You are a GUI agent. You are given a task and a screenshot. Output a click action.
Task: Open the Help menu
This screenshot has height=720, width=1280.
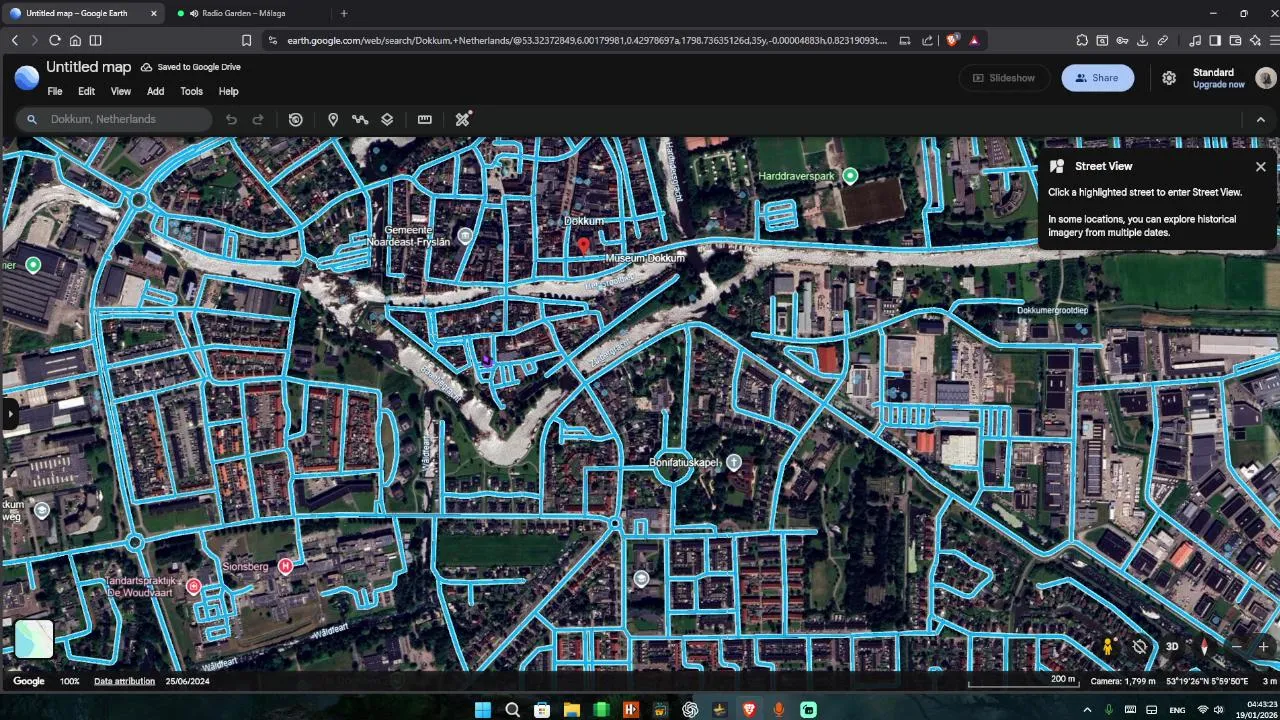coord(229,91)
